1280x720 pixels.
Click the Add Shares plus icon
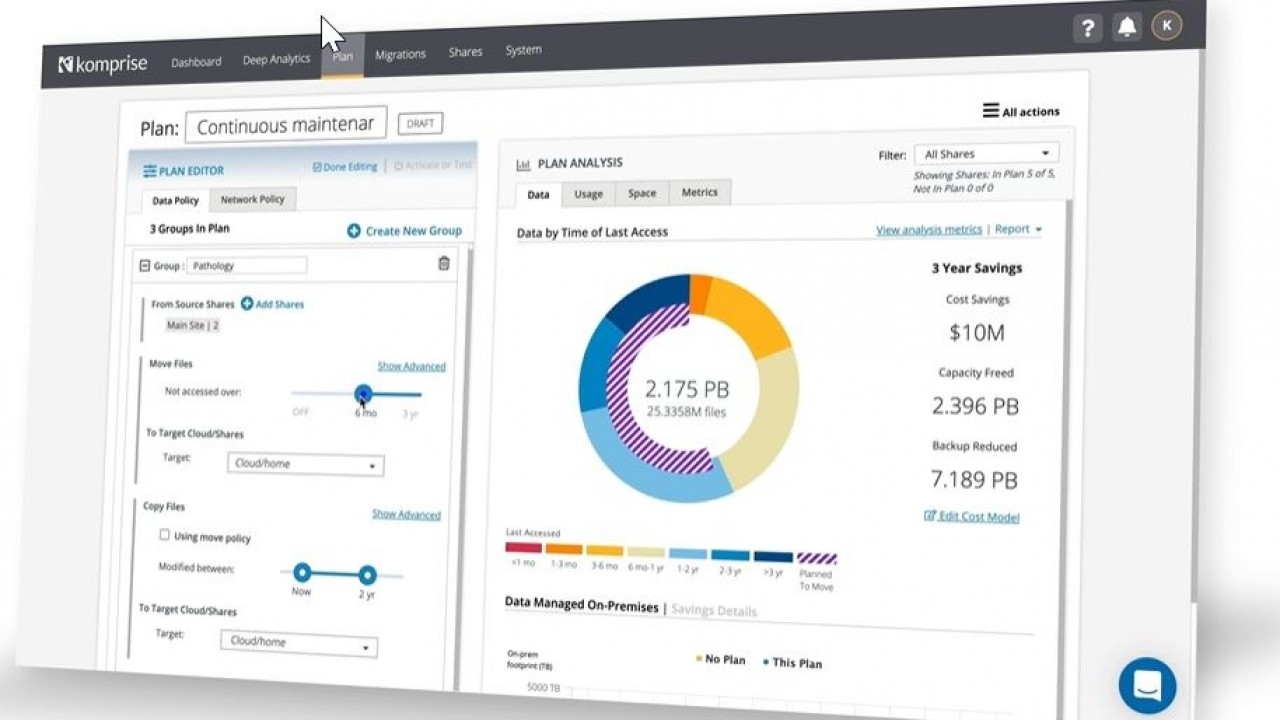tap(247, 304)
